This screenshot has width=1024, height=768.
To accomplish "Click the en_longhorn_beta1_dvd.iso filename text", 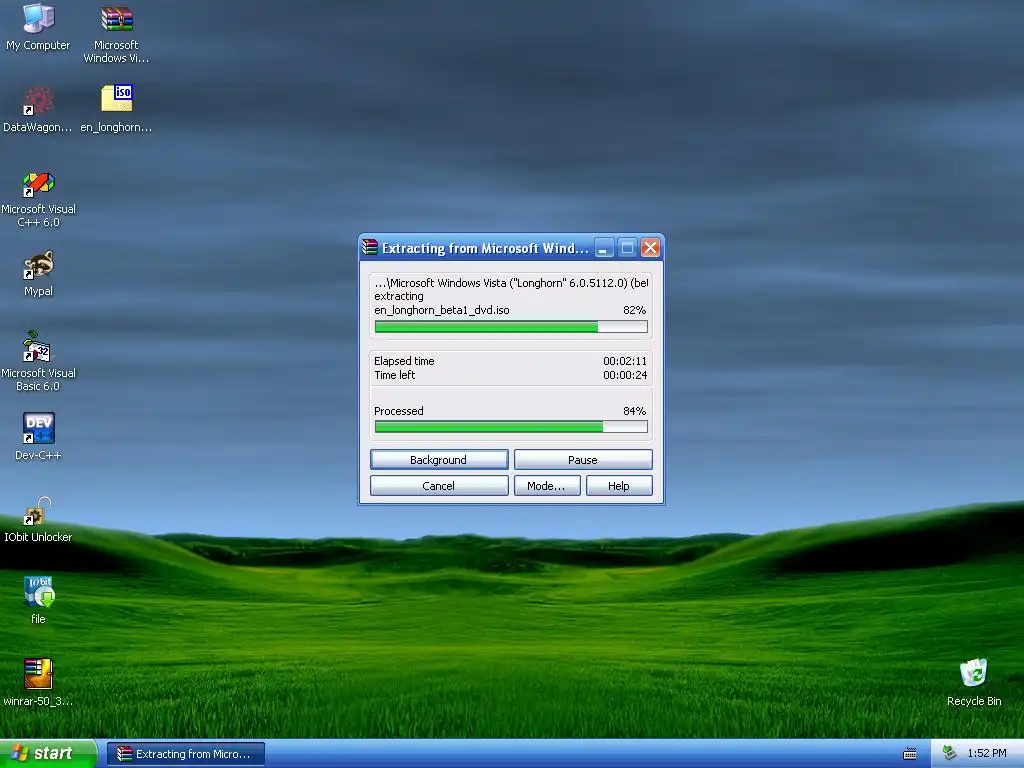I will [442, 310].
